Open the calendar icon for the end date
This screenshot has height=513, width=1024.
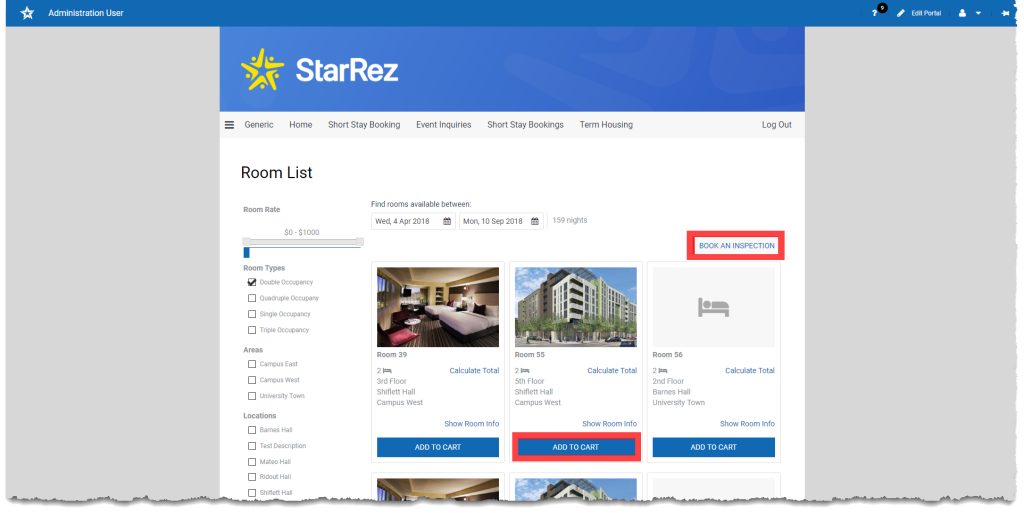[535, 221]
